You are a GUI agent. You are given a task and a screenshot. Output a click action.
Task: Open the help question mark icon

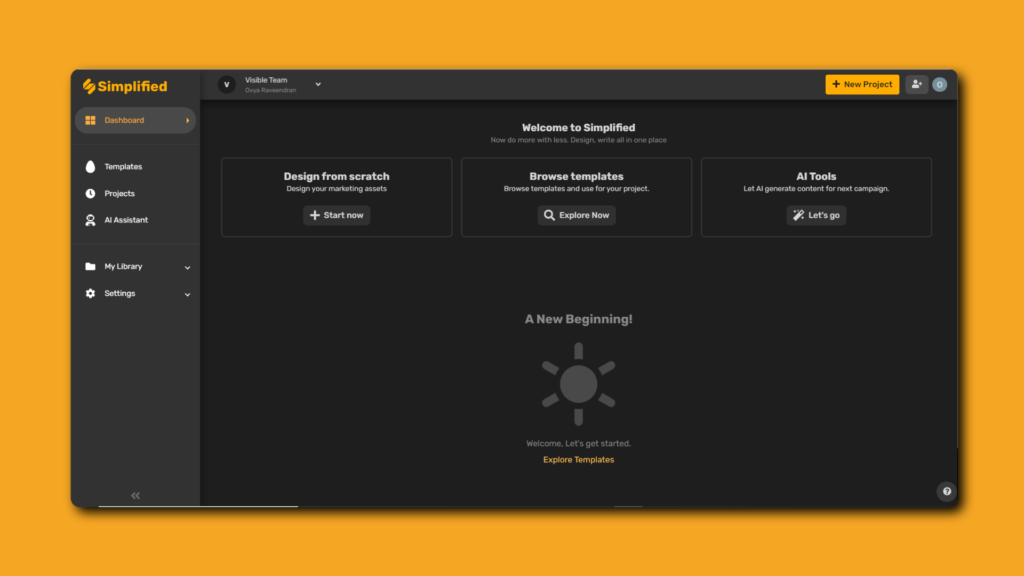tap(946, 492)
